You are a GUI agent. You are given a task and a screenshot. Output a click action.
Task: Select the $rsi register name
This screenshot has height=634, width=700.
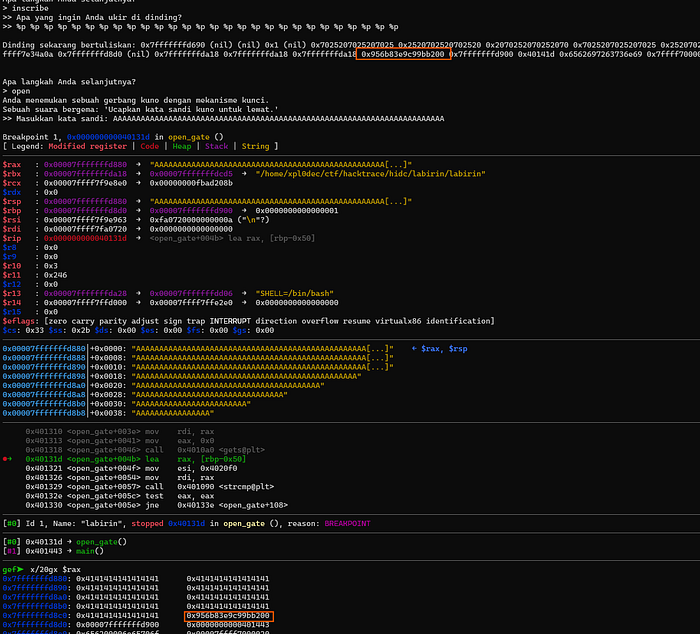(x=12, y=220)
